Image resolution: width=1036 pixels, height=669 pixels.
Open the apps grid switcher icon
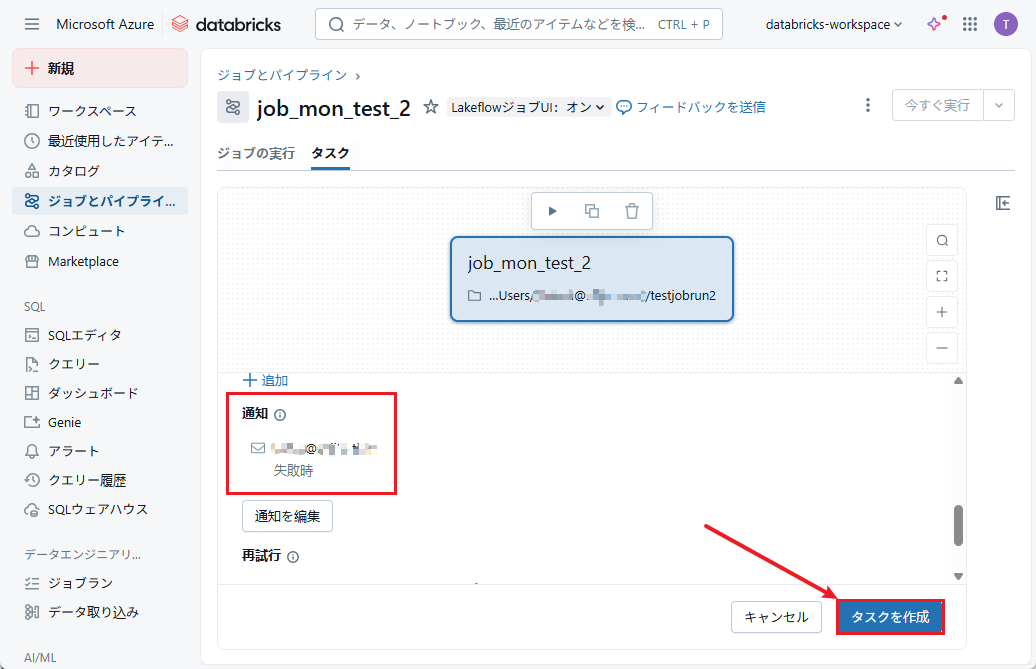coord(969,24)
